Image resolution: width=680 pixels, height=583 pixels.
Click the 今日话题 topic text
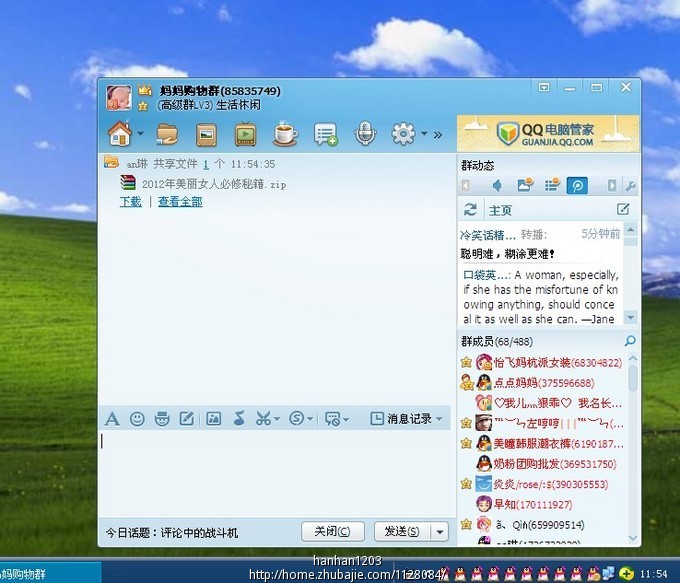click(x=172, y=532)
